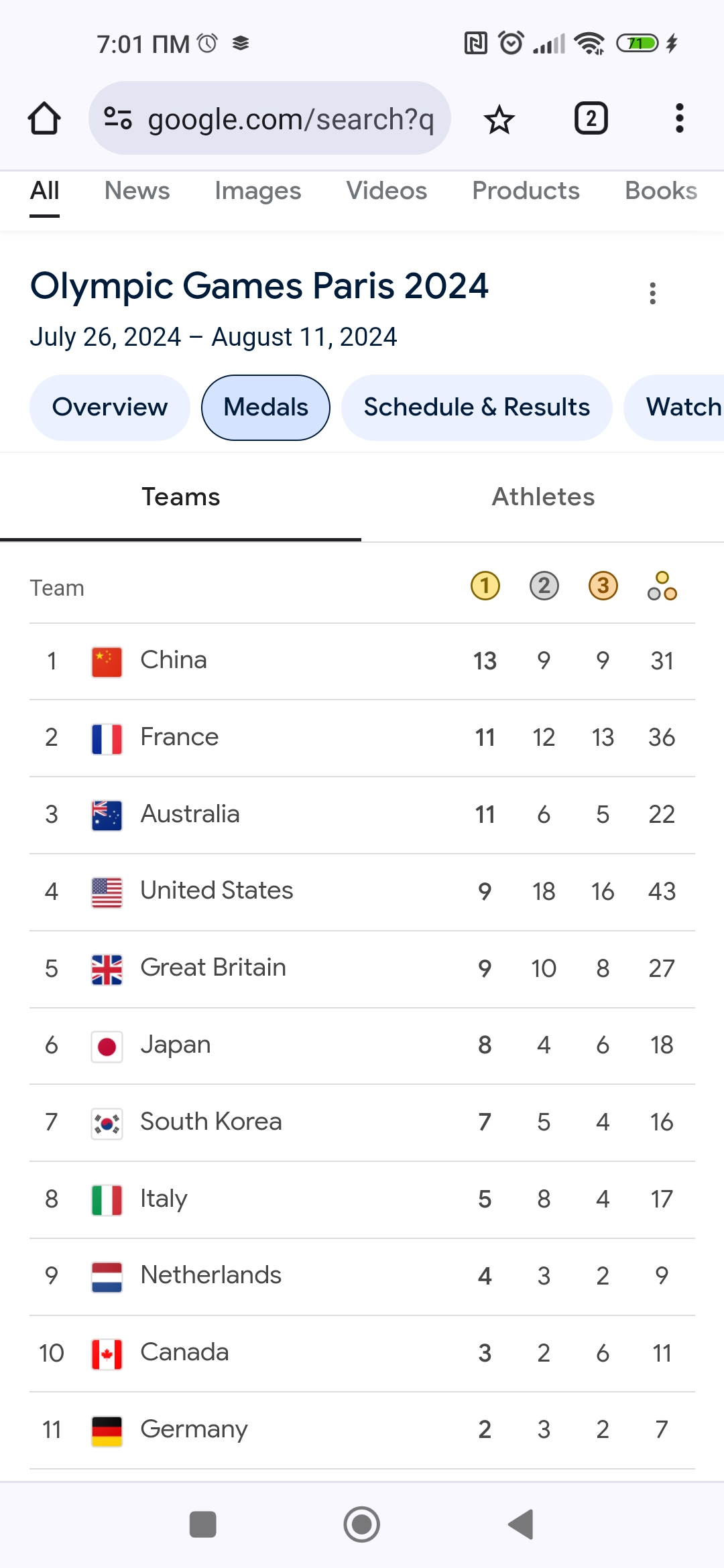Tap the silver medal column icon
Viewport: 724px width, 1568px height.
(544, 586)
